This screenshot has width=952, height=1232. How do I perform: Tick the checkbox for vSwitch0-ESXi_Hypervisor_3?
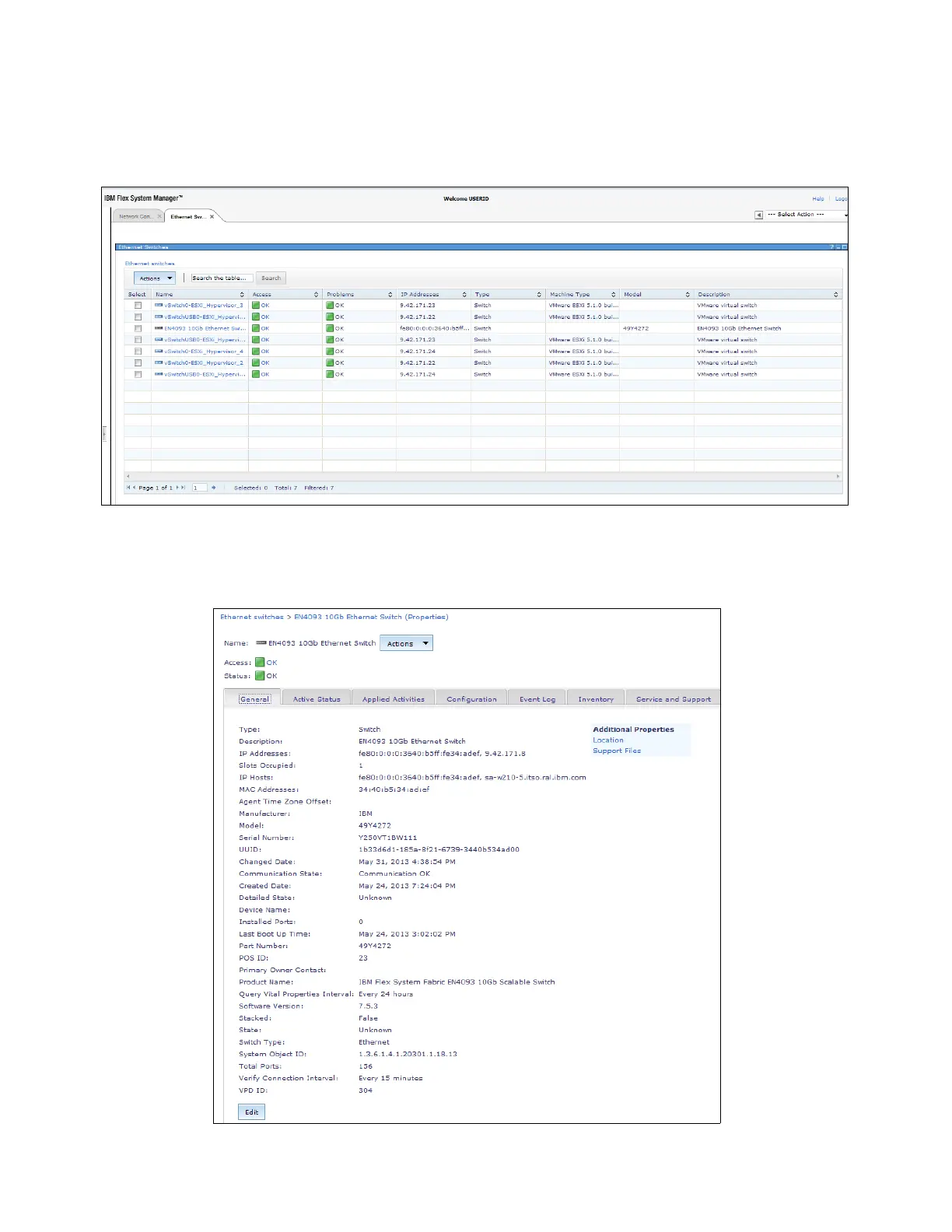pos(138,306)
